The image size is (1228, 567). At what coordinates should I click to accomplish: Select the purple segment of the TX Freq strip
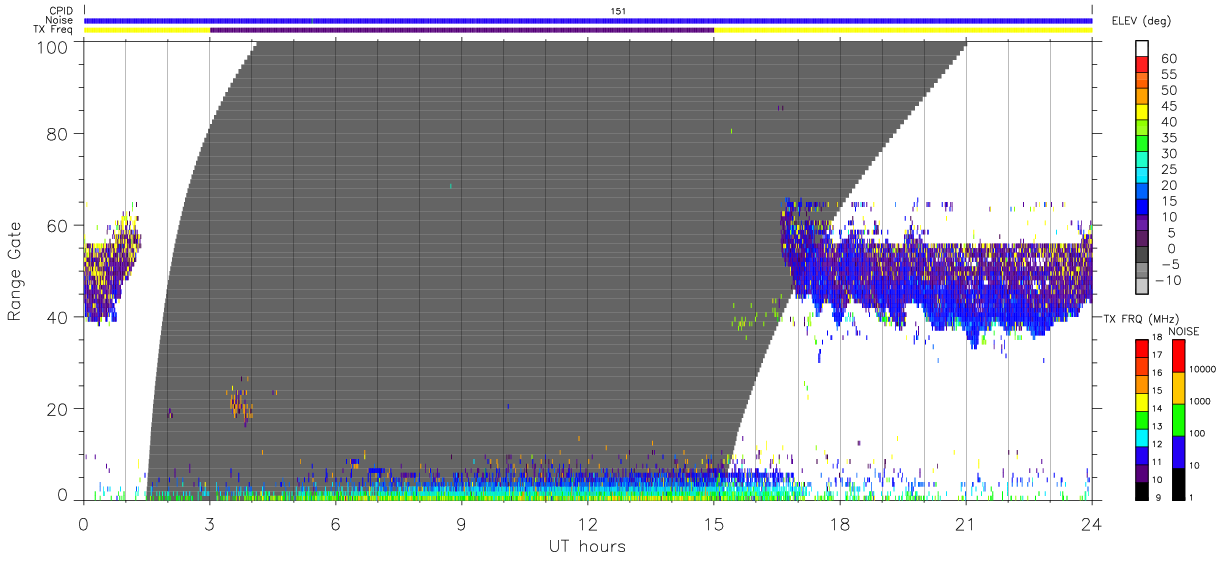[462, 30]
